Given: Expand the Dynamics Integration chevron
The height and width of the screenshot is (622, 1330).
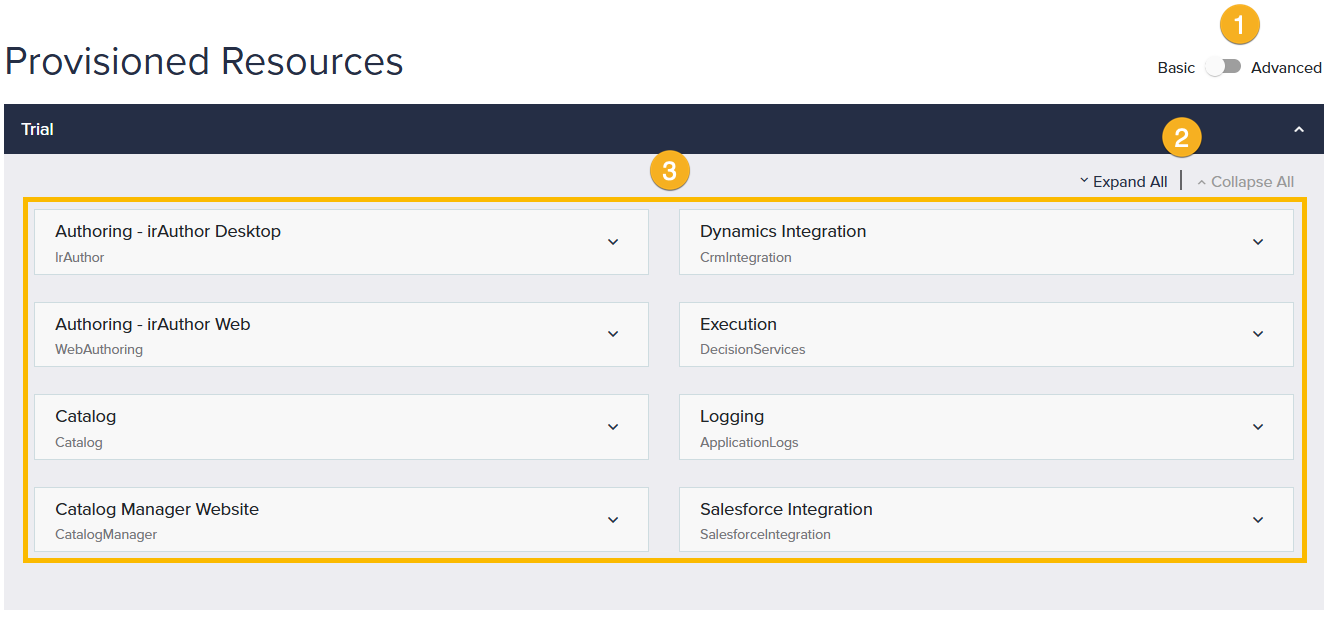Looking at the screenshot, I should [1258, 242].
